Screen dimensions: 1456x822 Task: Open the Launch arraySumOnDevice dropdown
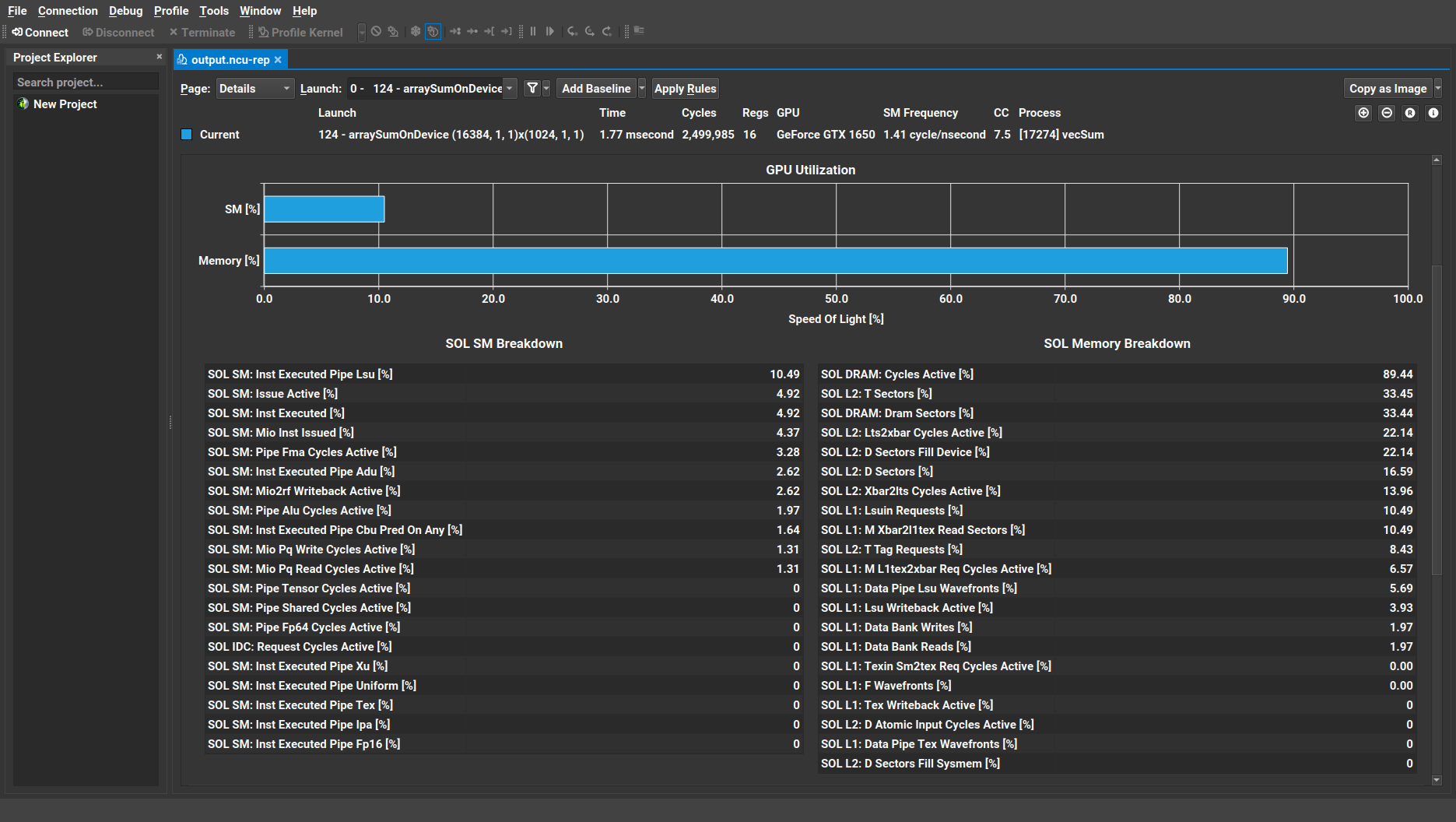pyautogui.click(x=431, y=89)
